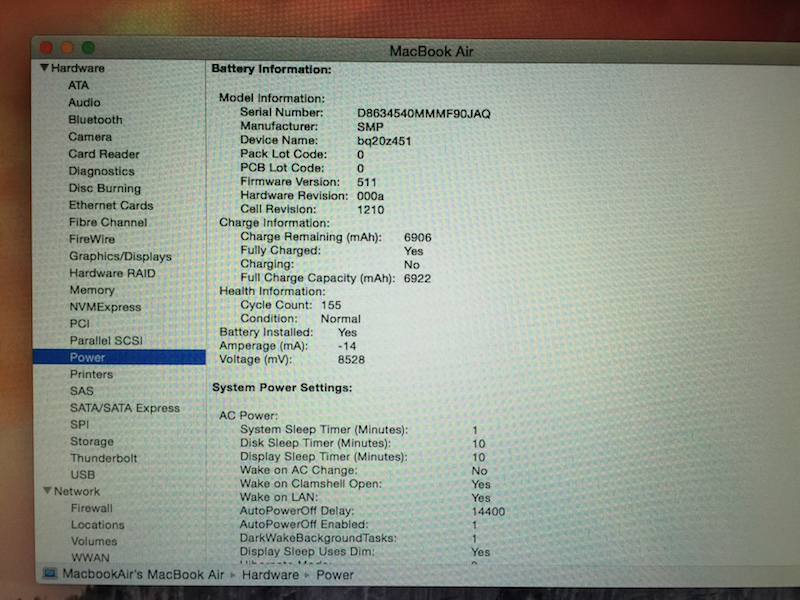
Task: Open USB device information
Action: 83,474
